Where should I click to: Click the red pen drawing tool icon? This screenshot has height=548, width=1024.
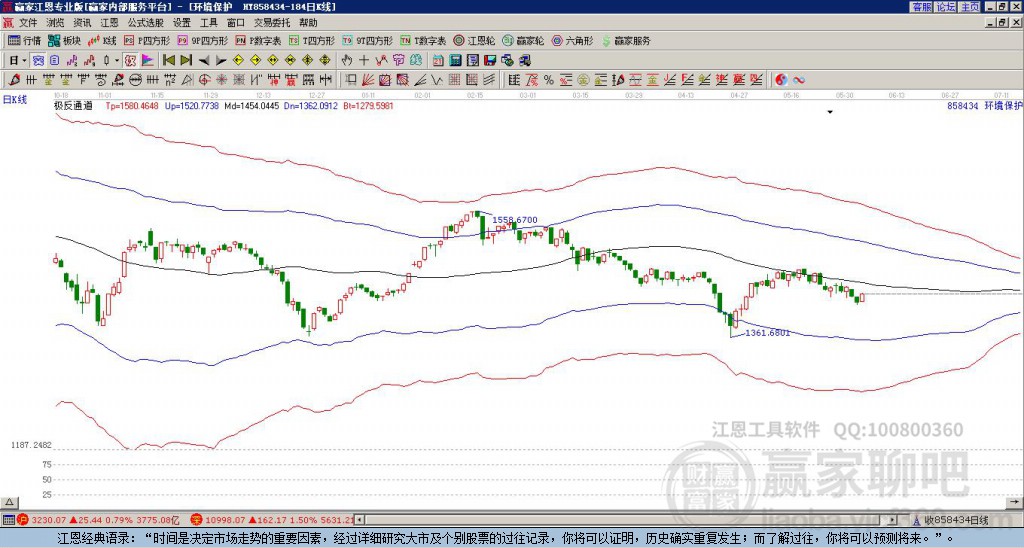(x=13, y=80)
